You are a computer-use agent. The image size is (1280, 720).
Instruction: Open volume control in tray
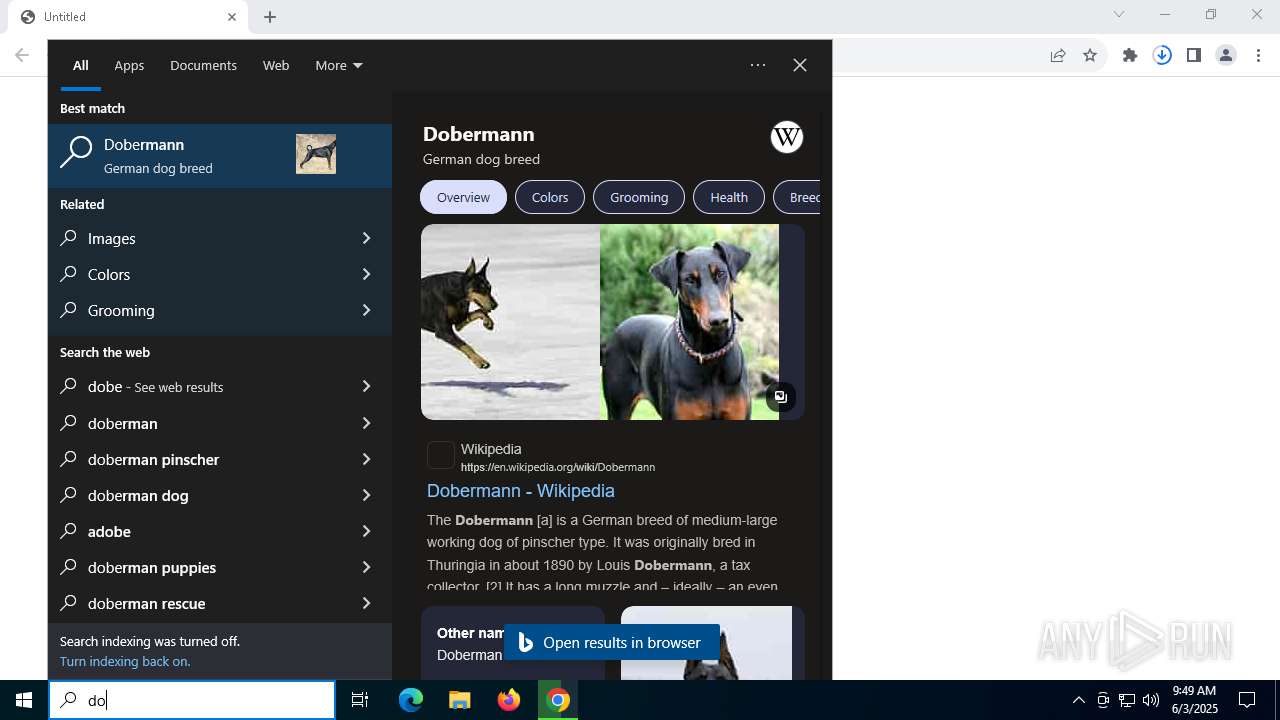[x=1151, y=700]
